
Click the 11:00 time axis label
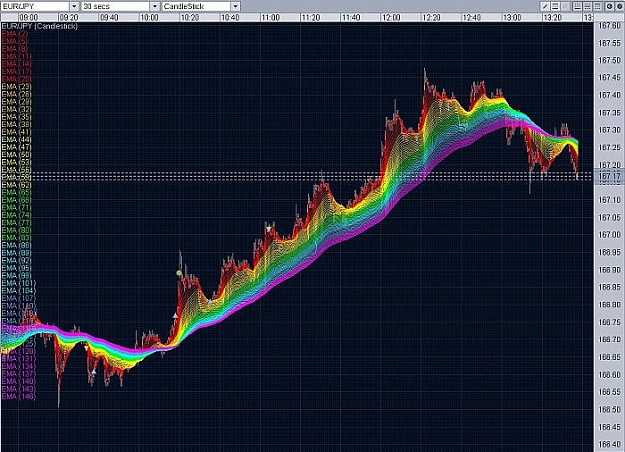(270, 18)
